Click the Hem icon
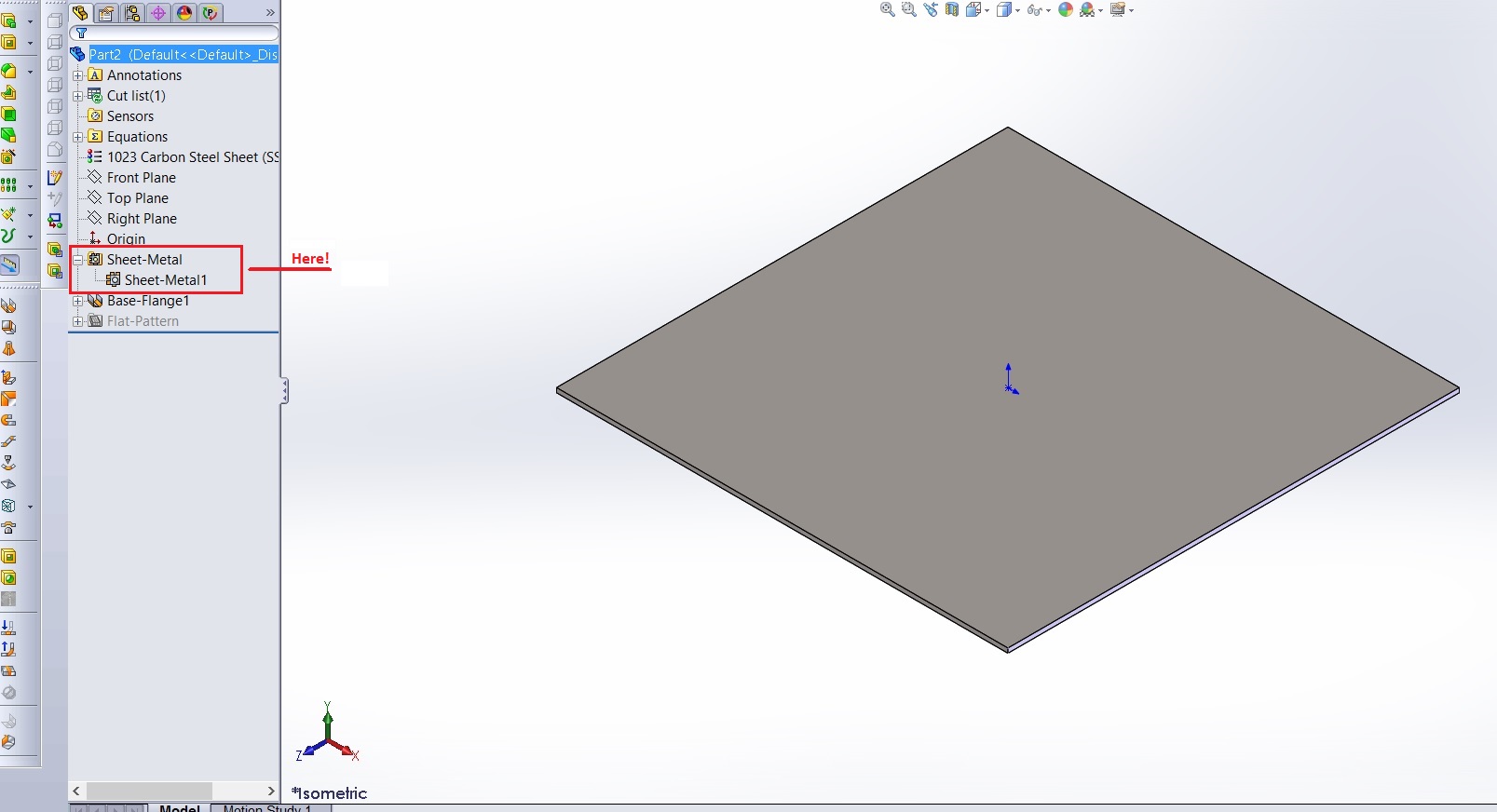 point(9,420)
